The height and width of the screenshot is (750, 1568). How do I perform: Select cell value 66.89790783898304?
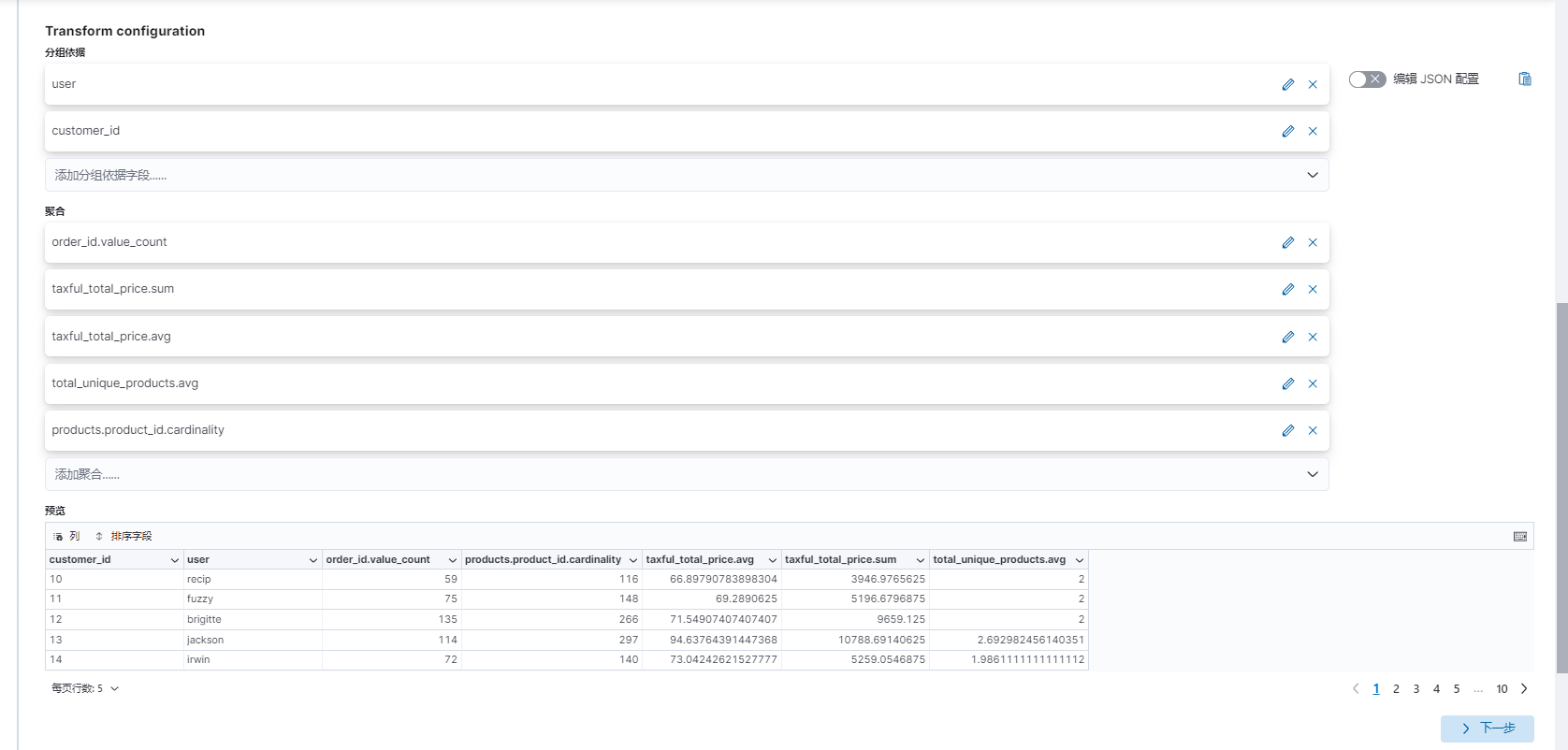pos(712,580)
